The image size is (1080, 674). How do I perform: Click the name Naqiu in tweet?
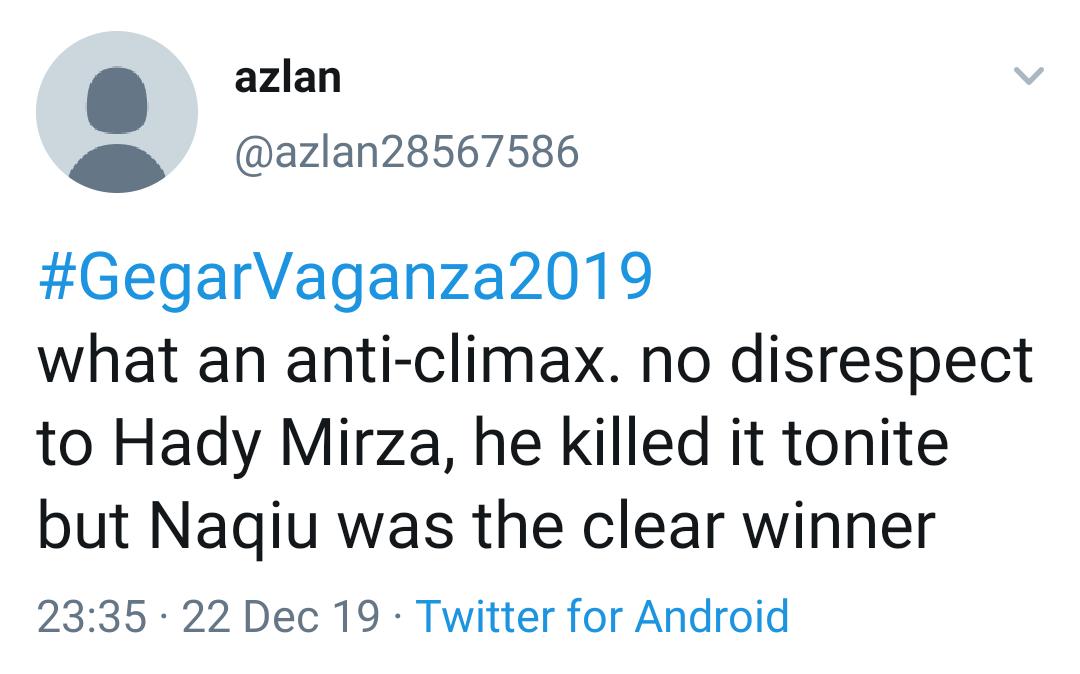234,529
